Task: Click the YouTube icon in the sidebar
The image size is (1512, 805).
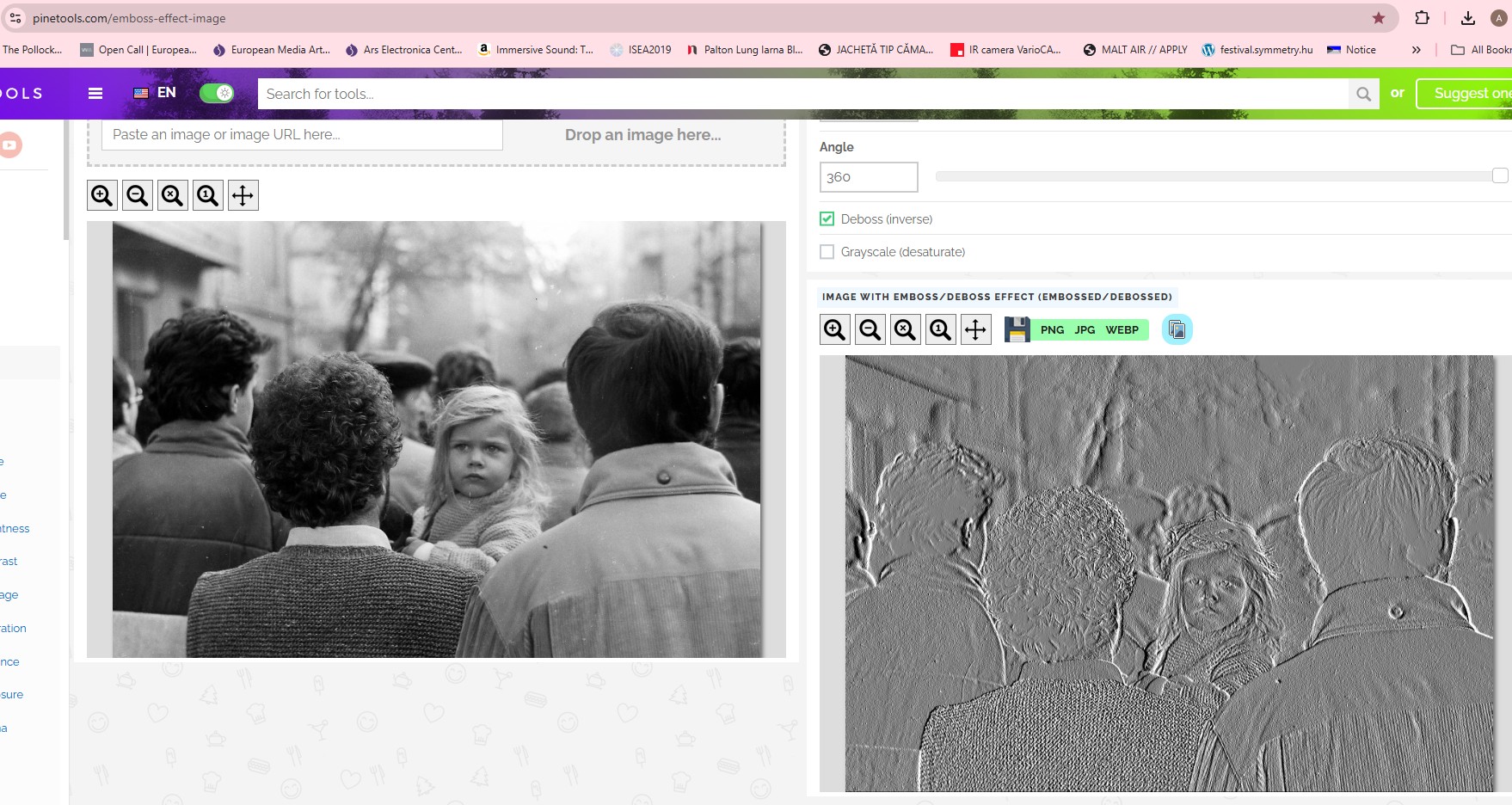Action: [9, 144]
